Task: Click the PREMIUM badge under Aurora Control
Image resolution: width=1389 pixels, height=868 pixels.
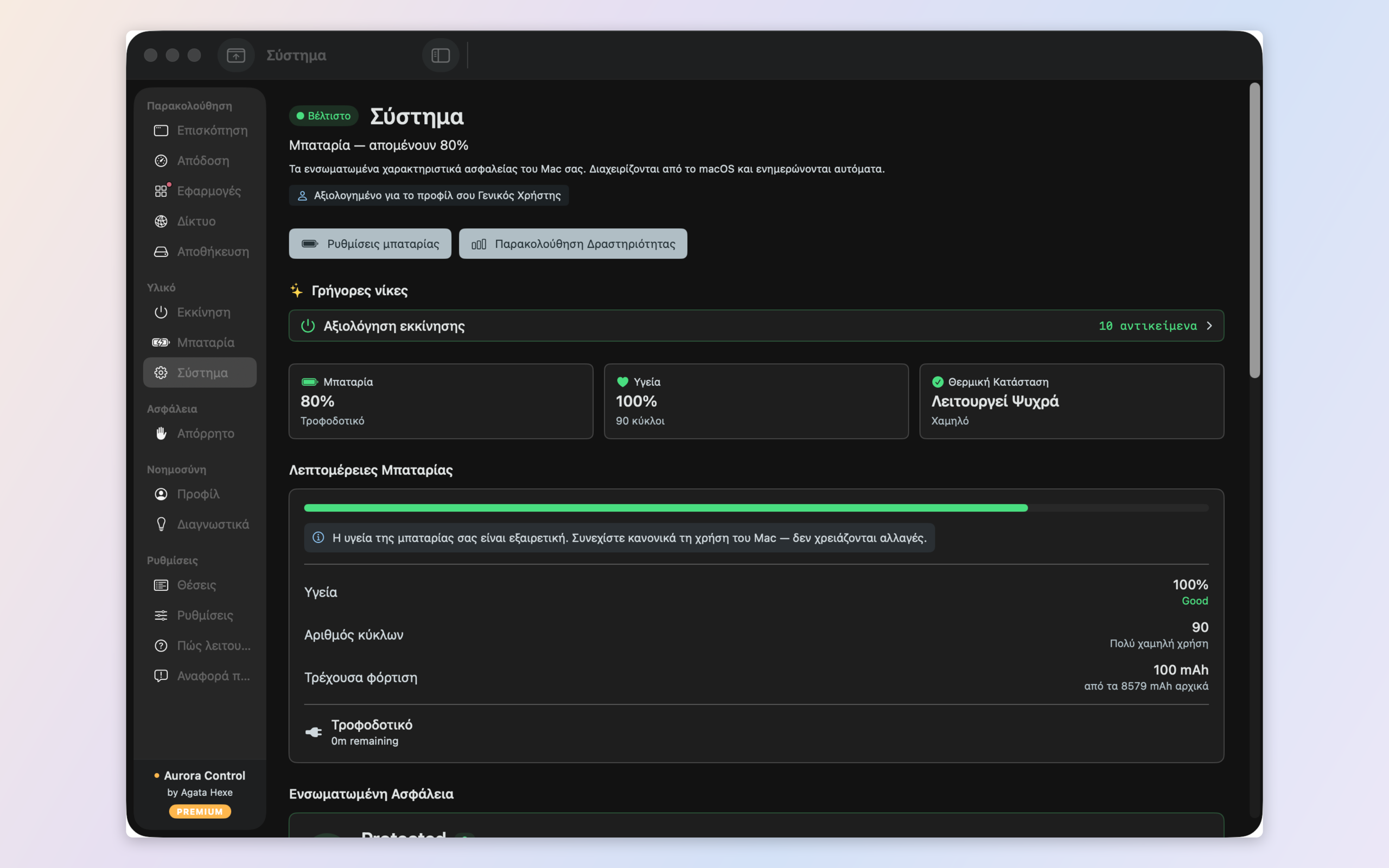Action: (x=200, y=811)
